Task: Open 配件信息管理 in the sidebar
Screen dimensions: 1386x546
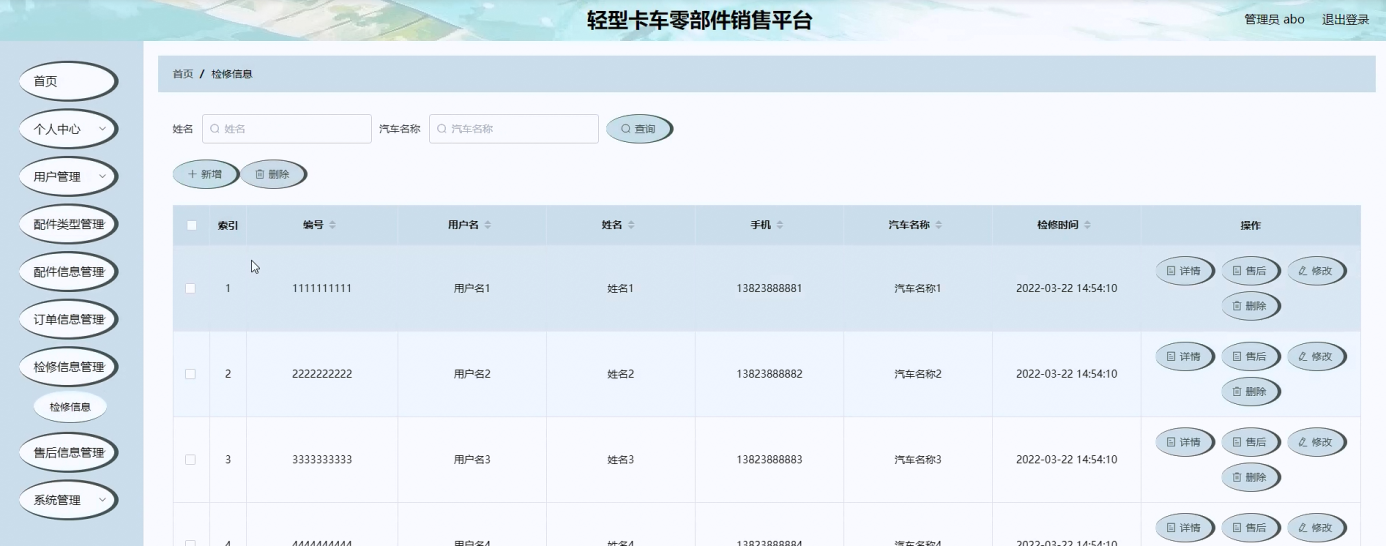Action: coord(68,272)
